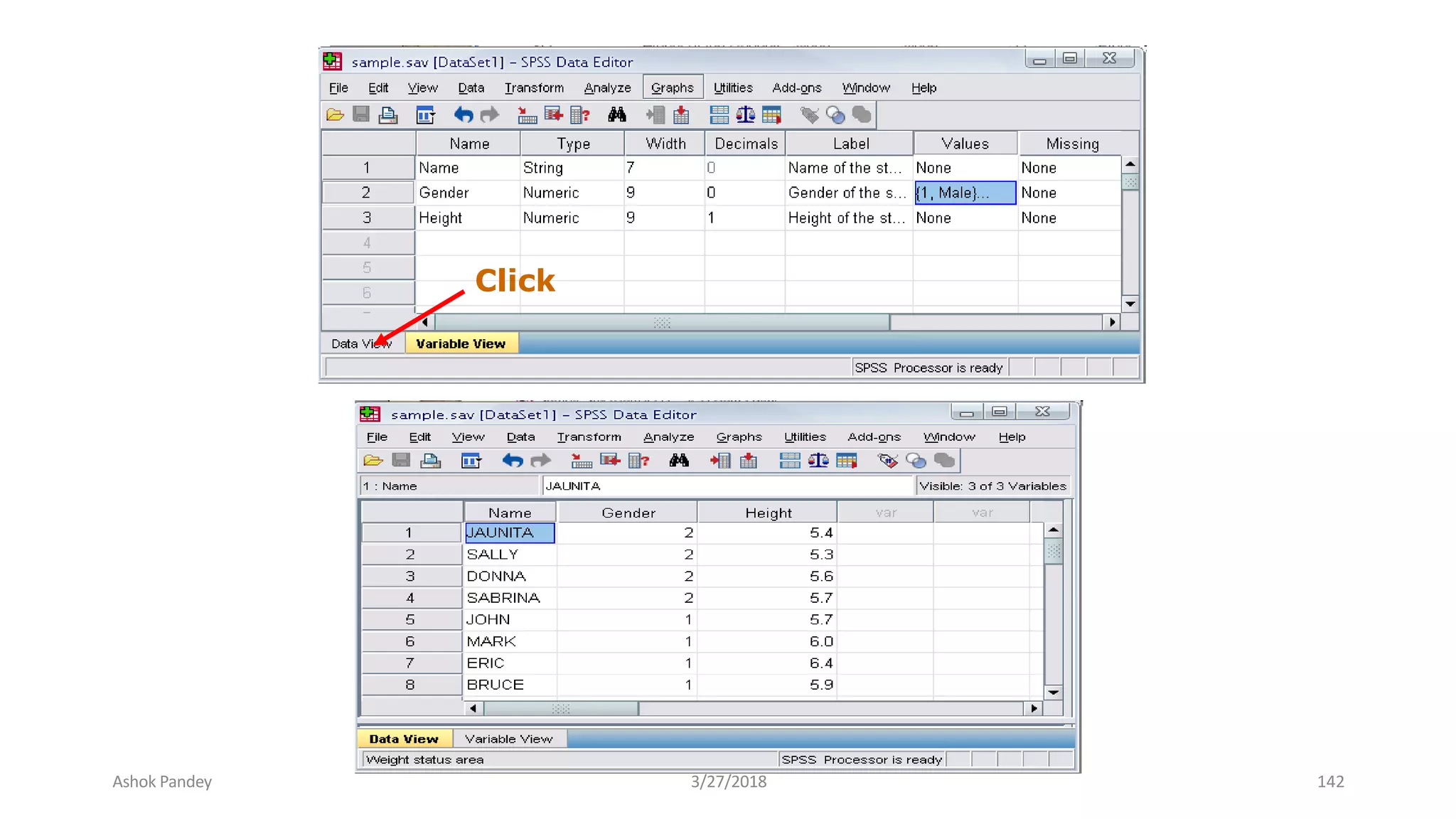Click the Variables icon with red question mark, upper window
The image size is (1456, 819).
pyautogui.click(x=580, y=114)
